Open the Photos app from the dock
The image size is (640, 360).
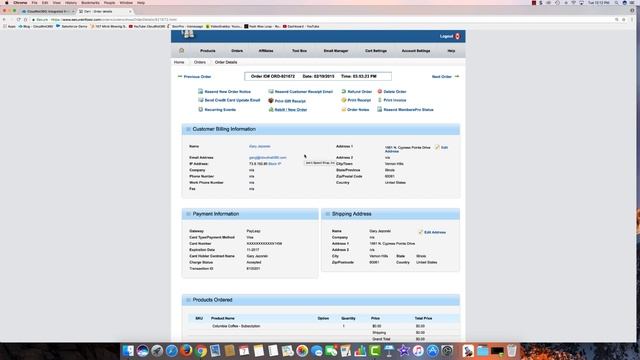[302, 351]
